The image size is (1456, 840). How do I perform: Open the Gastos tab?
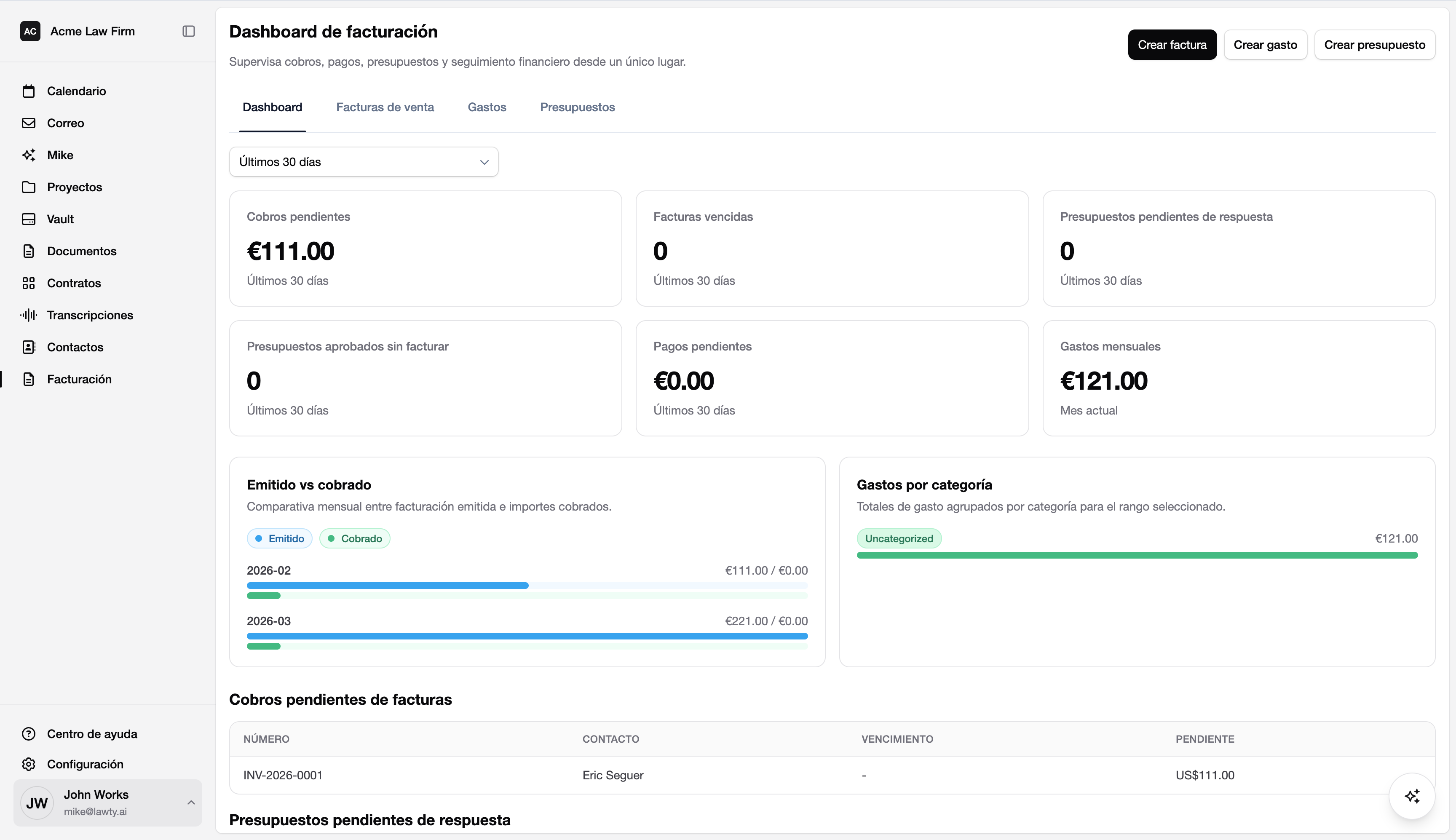487,107
